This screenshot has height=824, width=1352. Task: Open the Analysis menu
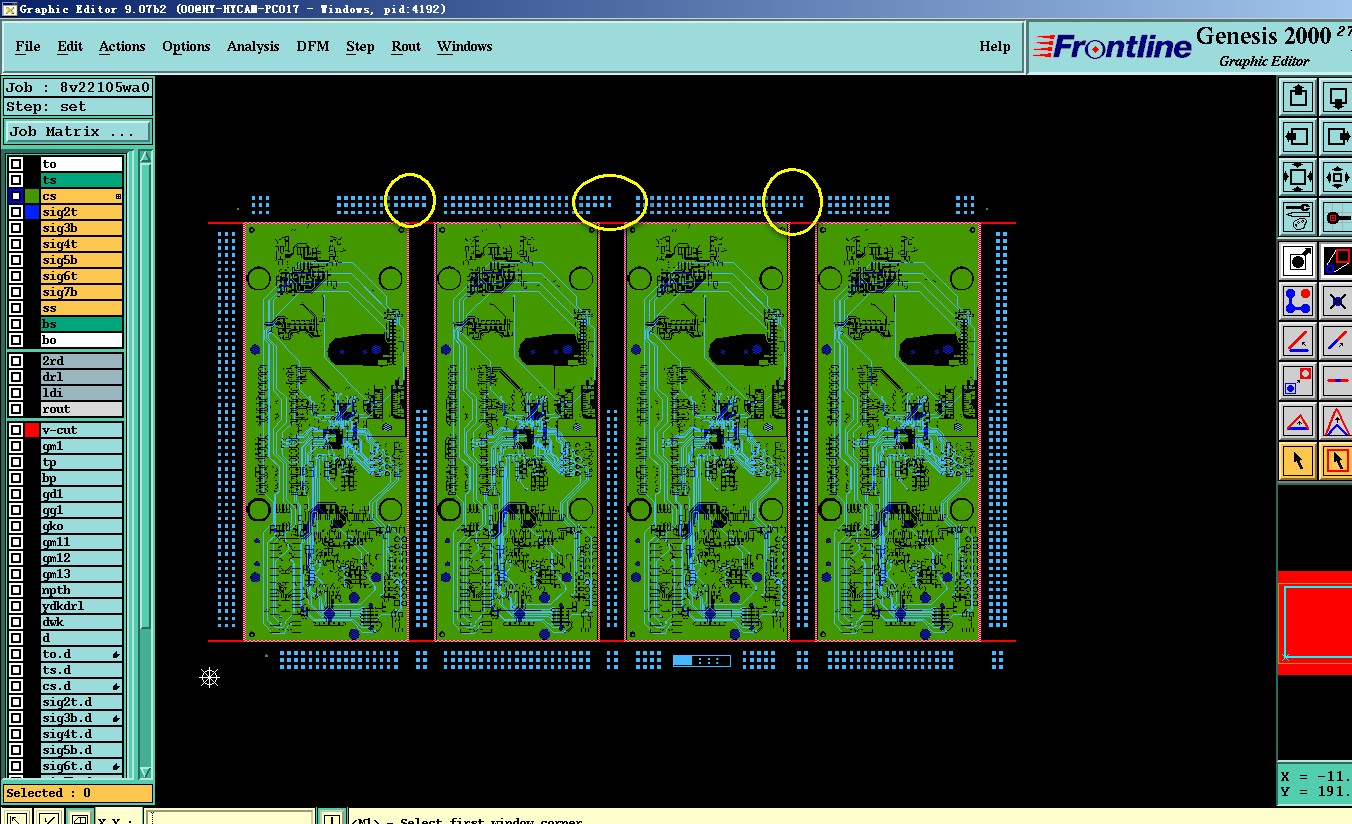[253, 46]
